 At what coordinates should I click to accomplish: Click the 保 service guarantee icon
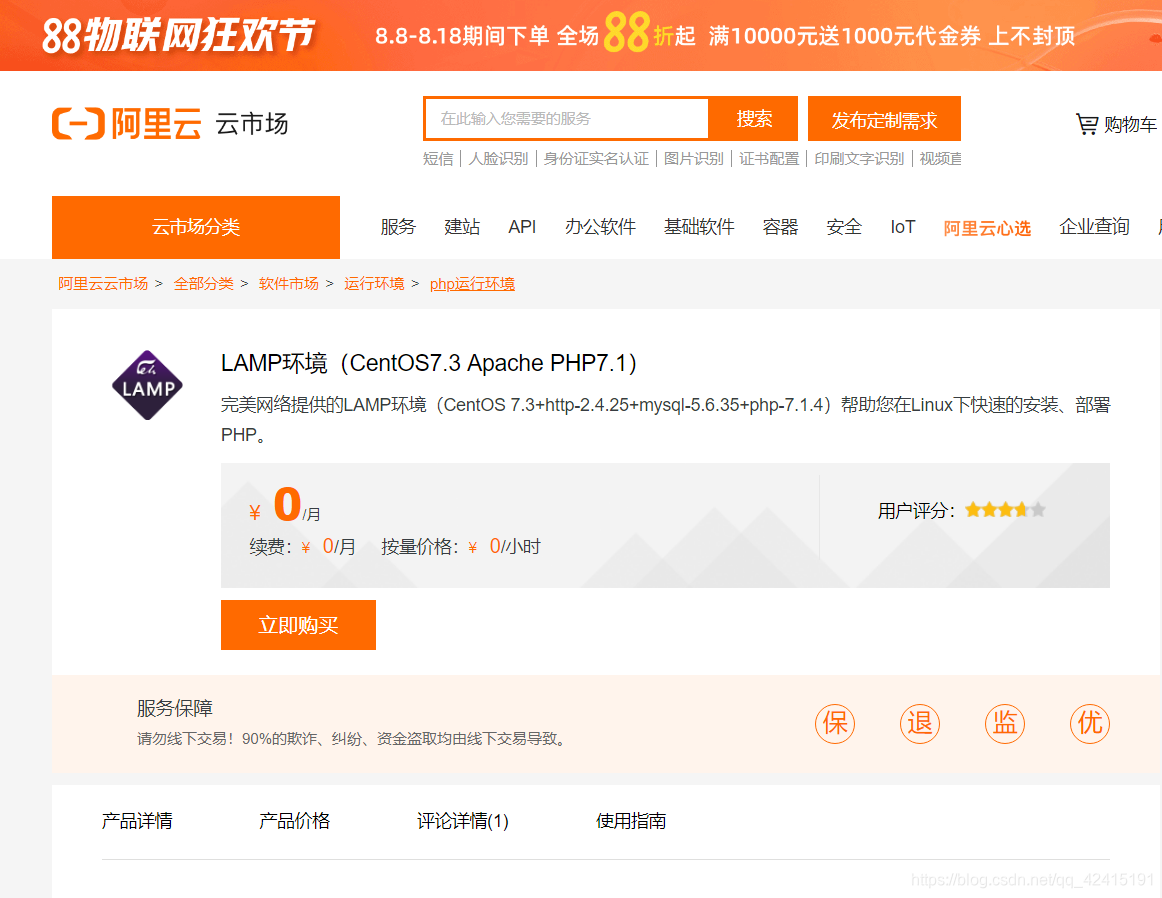pos(834,723)
